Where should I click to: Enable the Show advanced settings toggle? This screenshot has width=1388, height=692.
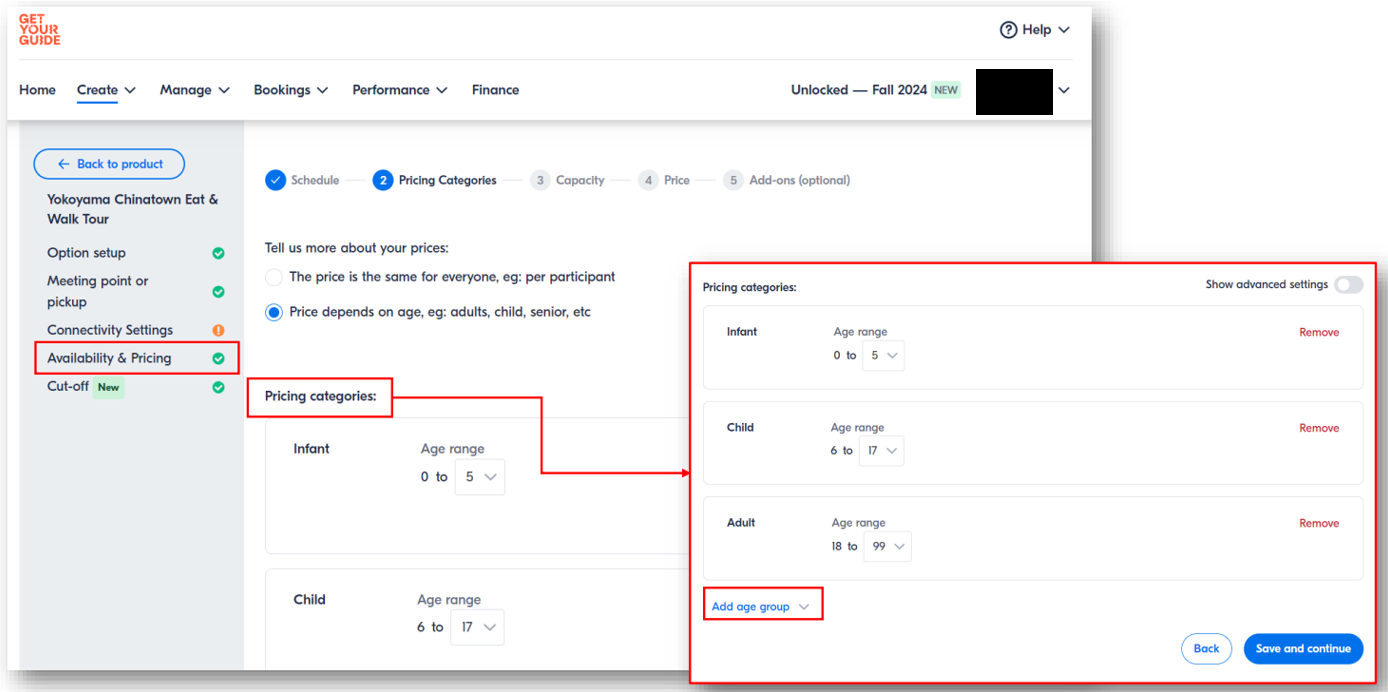[1348, 285]
